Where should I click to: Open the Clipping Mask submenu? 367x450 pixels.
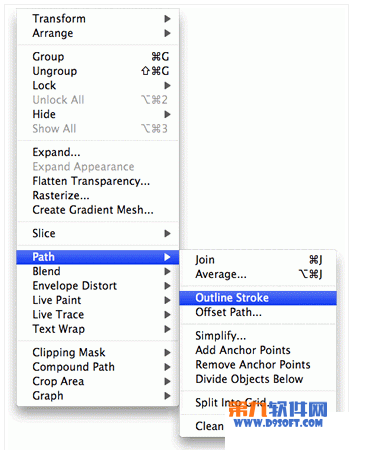(x=98, y=352)
